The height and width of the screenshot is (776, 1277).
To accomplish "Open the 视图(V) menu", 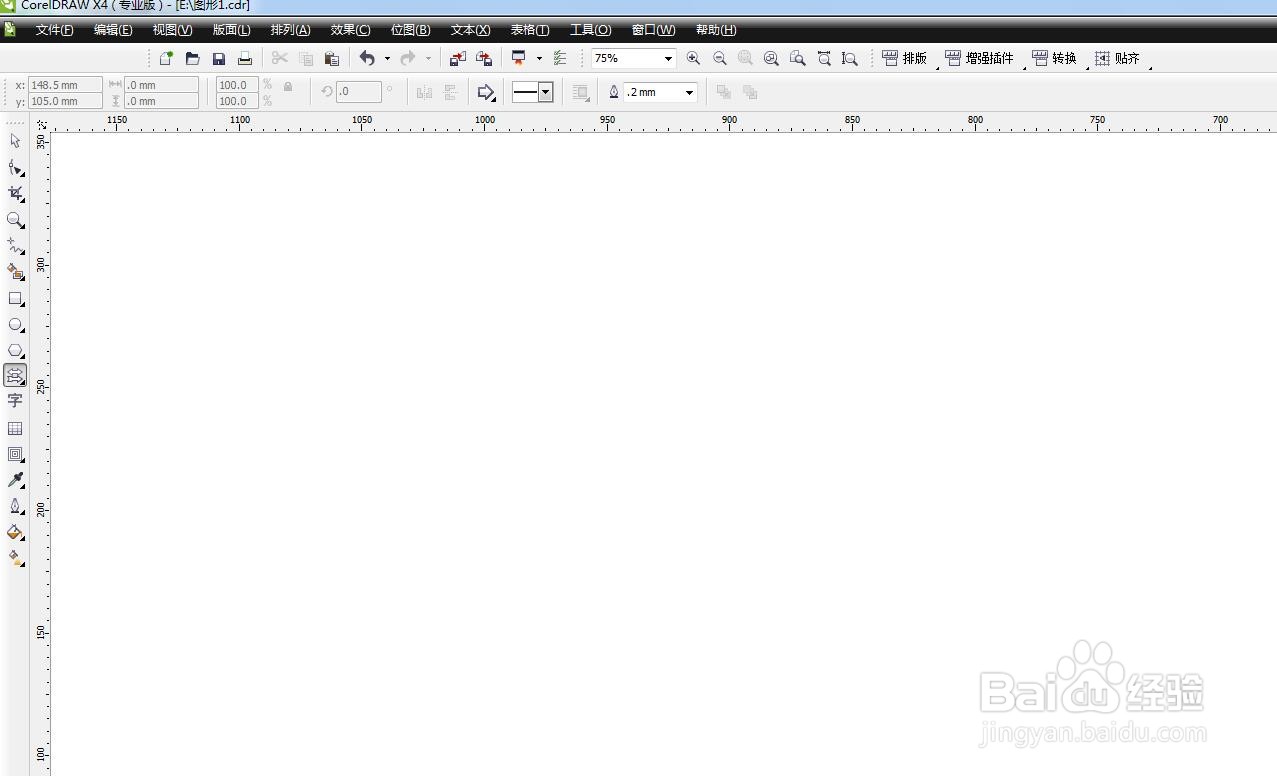I will [x=172, y=30].
